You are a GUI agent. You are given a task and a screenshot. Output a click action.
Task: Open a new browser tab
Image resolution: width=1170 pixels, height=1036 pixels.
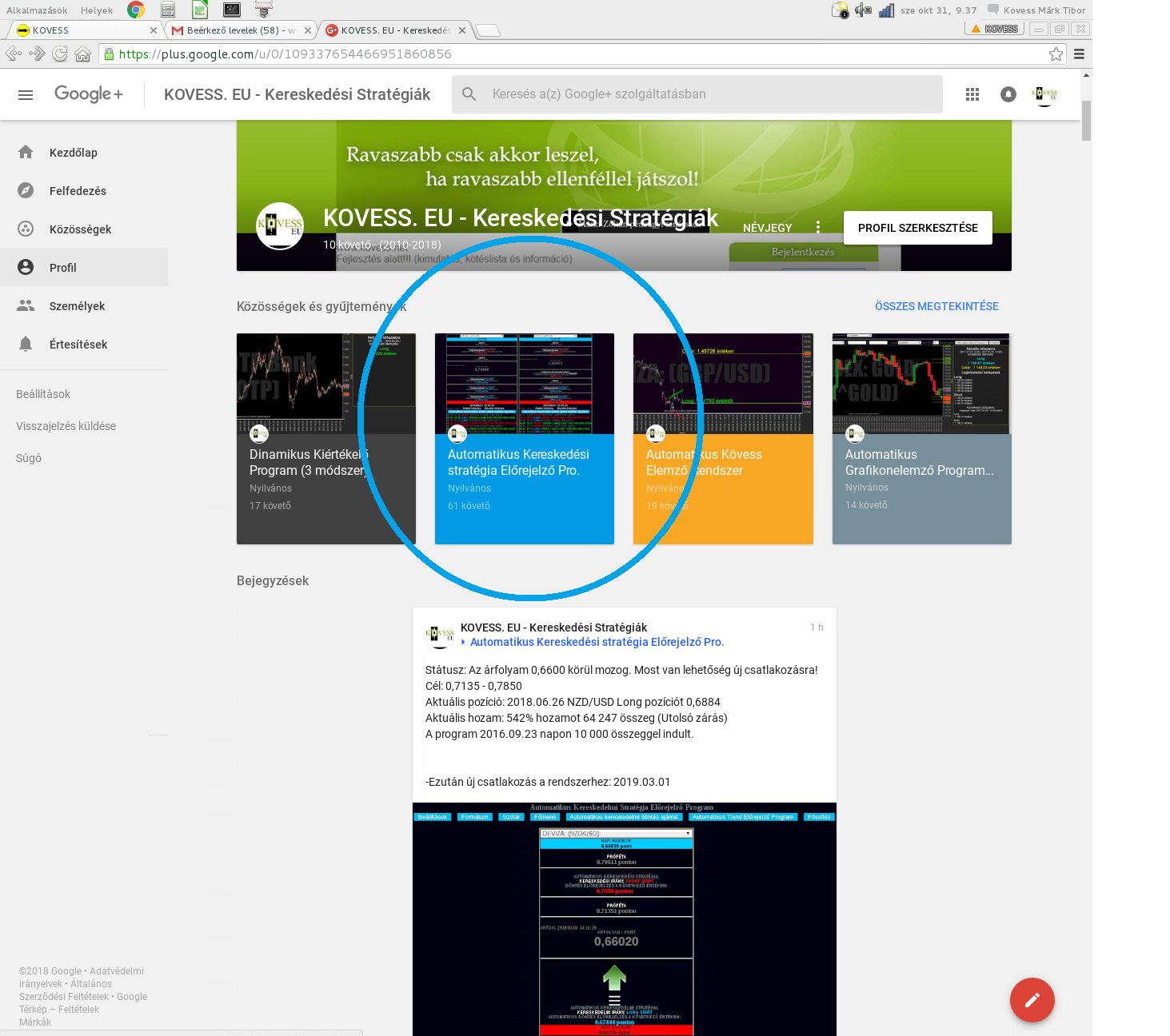coord(488,30)
